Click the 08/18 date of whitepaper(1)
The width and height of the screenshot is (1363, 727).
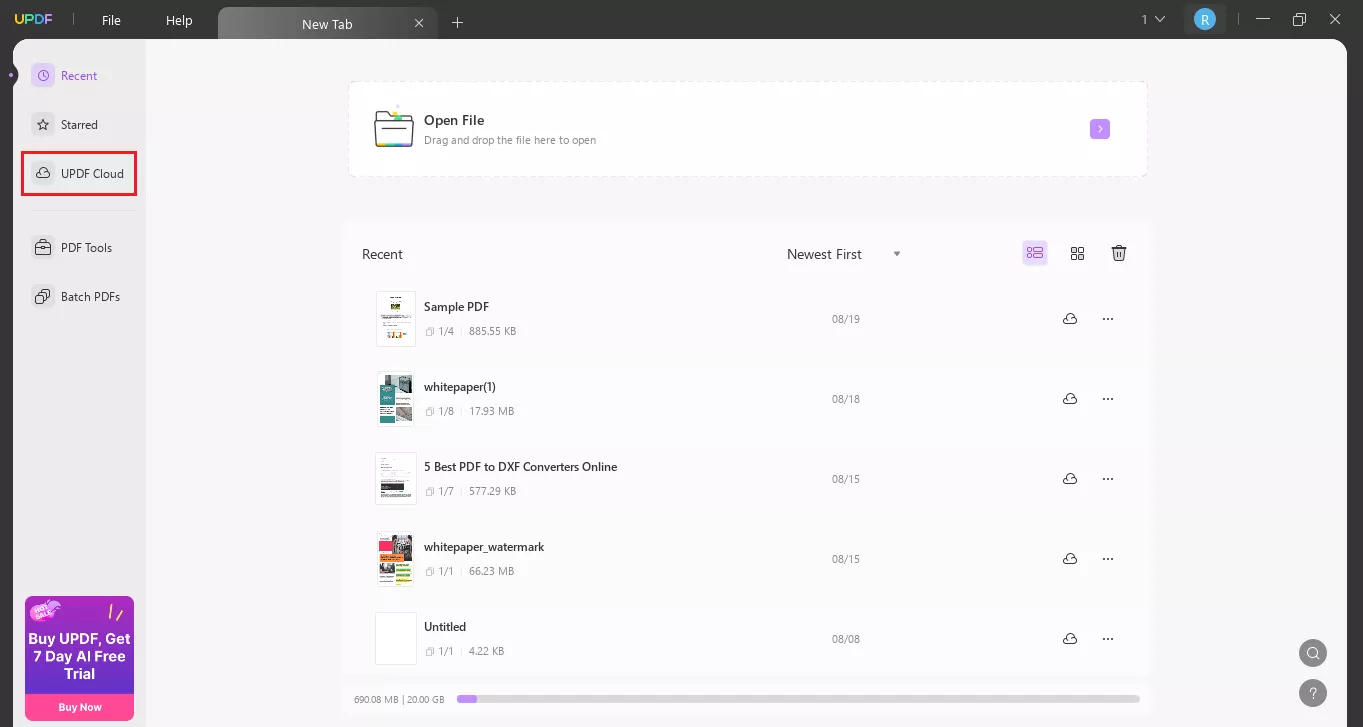(x=846, y=399)
